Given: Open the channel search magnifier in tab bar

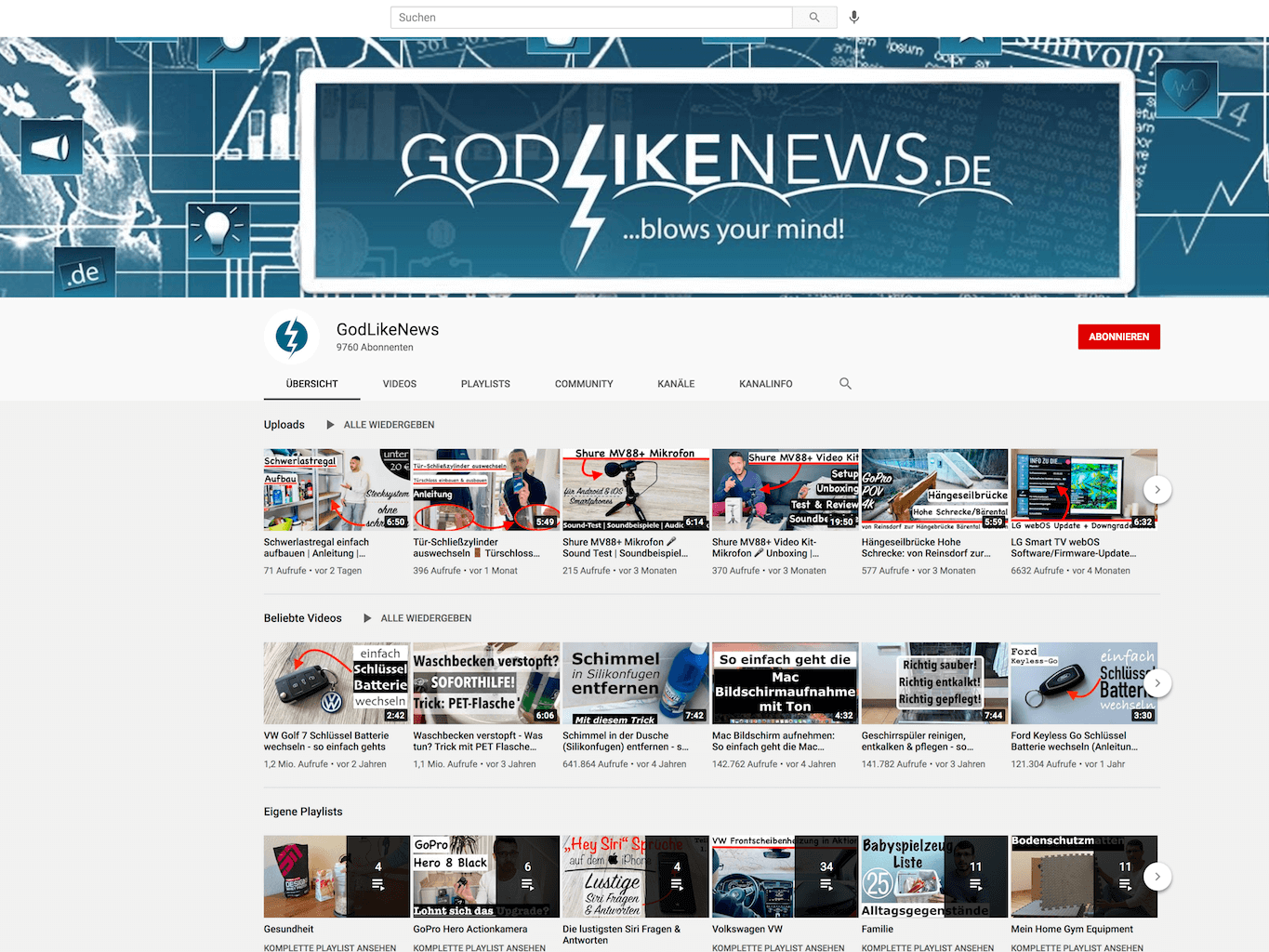Looking at the screenshot, I should pyautogui.click(x=845, y=383).
